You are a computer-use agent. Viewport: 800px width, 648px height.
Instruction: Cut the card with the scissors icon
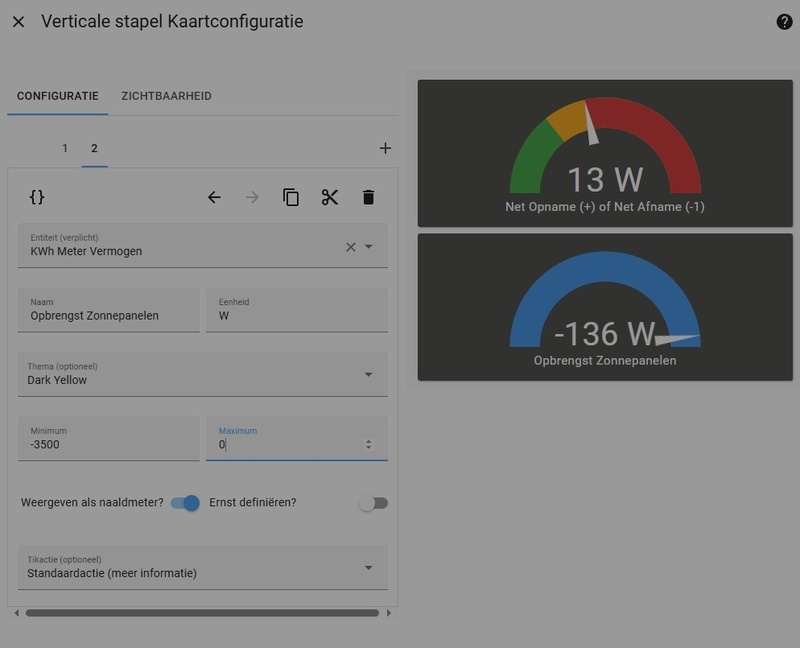point(330,197)
